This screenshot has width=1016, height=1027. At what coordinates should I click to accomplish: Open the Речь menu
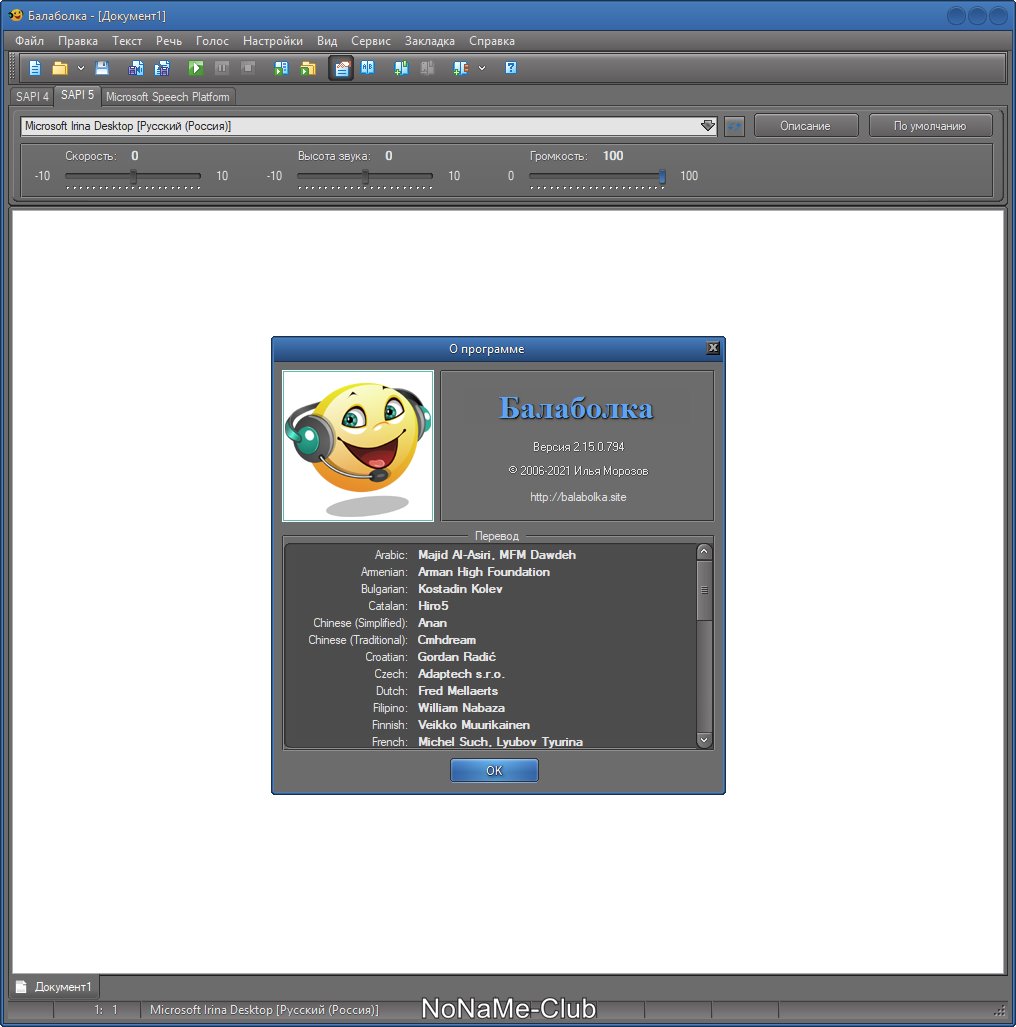[x=169, y=41]
